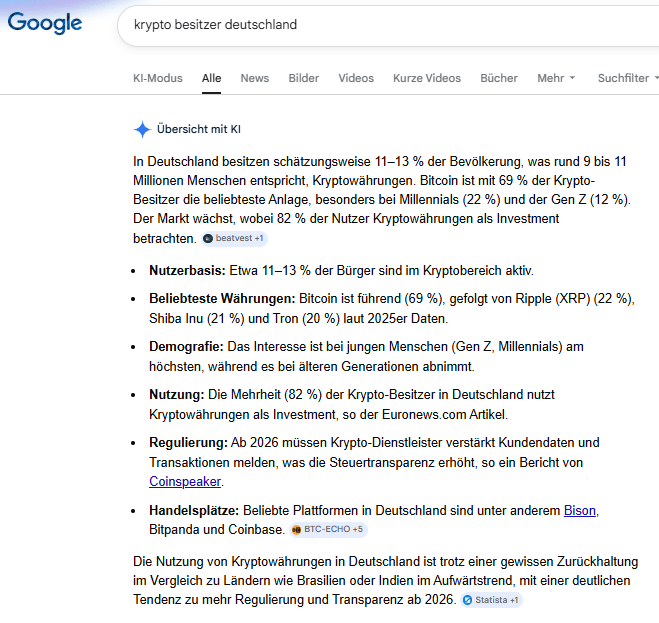659x623 pixels.
Task: Open the beatvest +1 source chip
Action: 234,239
